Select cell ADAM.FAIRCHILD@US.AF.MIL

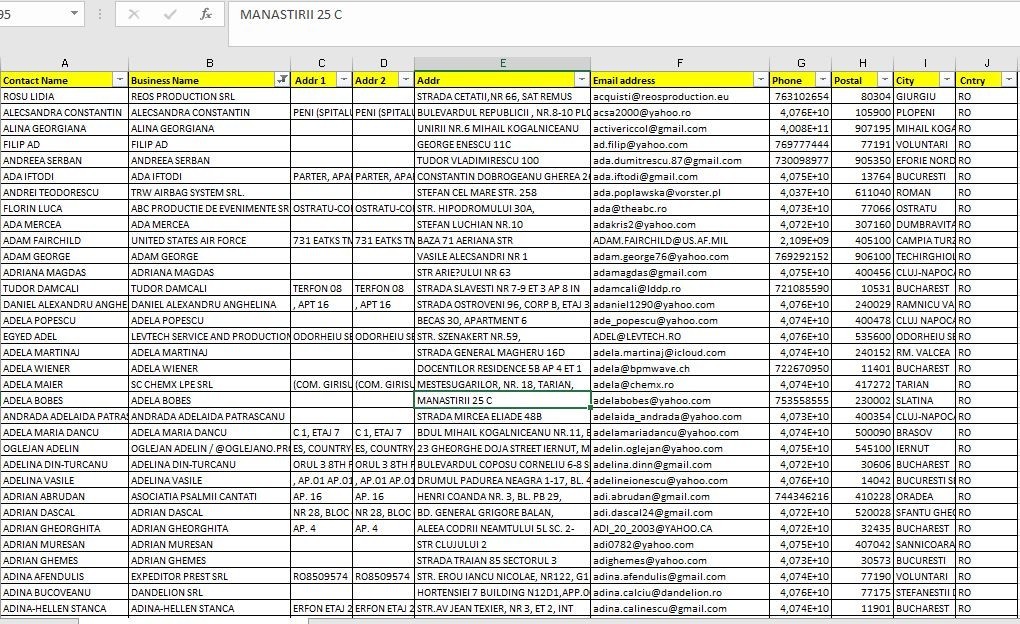click(x=680, y=240)
